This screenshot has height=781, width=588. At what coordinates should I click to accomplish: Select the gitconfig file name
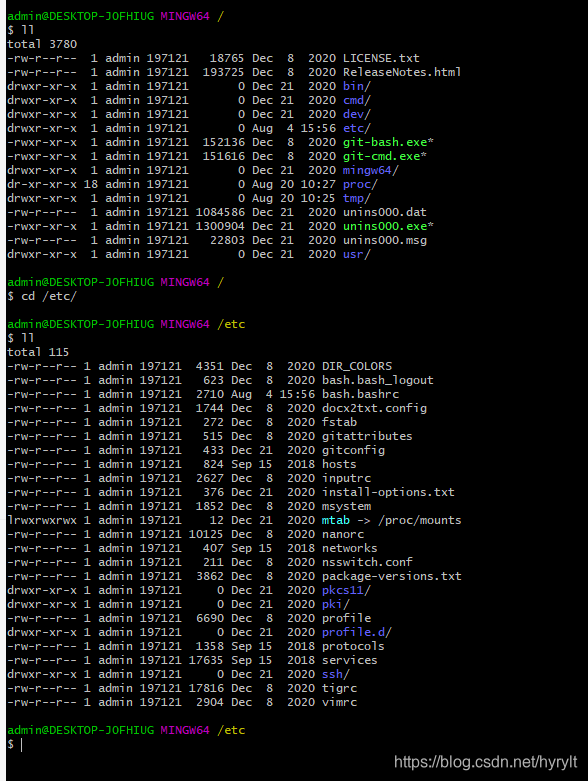pos(353,450)
